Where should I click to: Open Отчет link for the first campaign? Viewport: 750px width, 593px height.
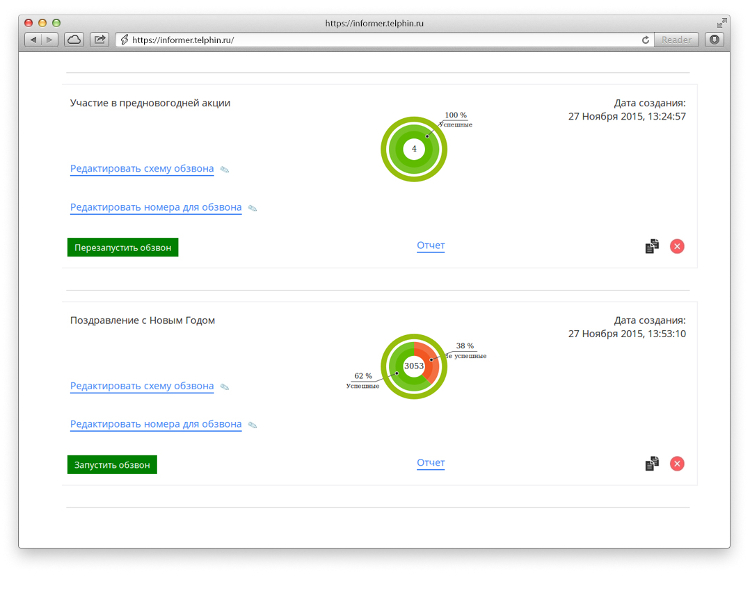(x=430, y=246)
